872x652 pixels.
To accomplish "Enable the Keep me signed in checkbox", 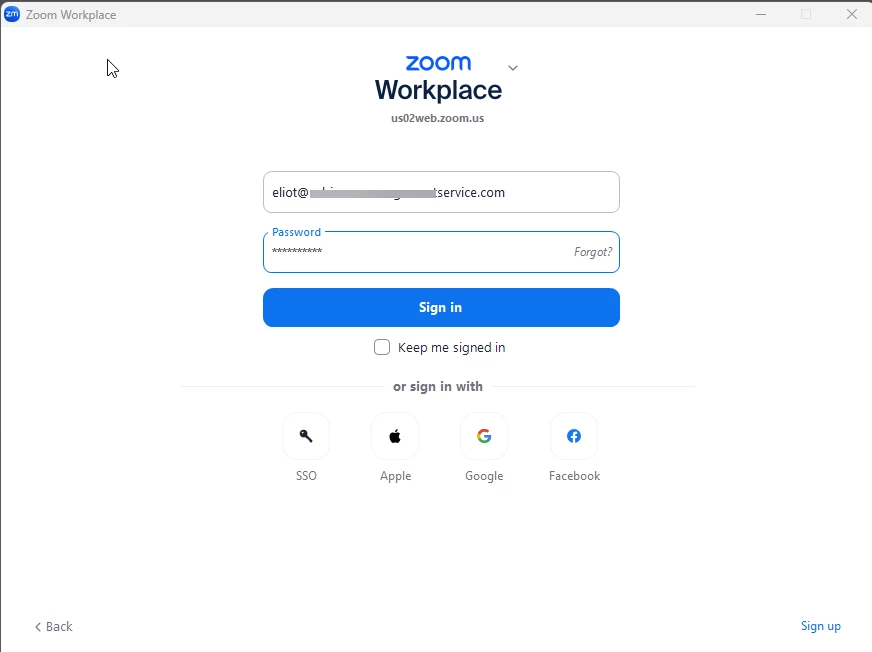I will [382, 347].
